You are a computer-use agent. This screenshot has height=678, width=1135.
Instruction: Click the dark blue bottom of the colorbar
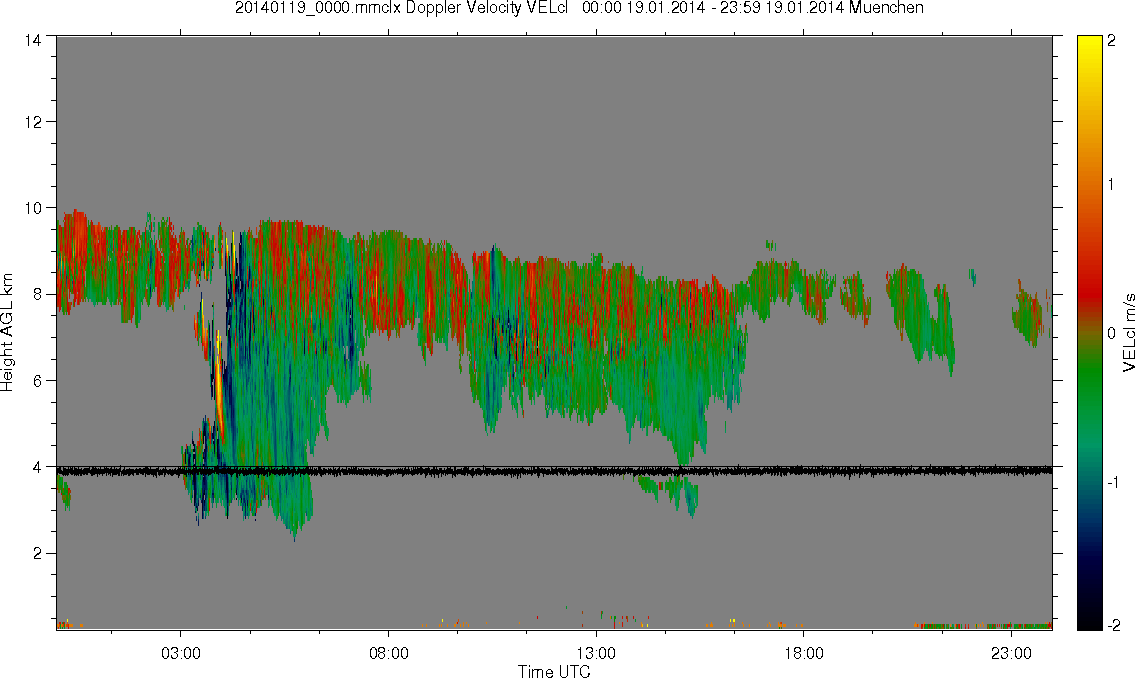[x=1089, y=572]
